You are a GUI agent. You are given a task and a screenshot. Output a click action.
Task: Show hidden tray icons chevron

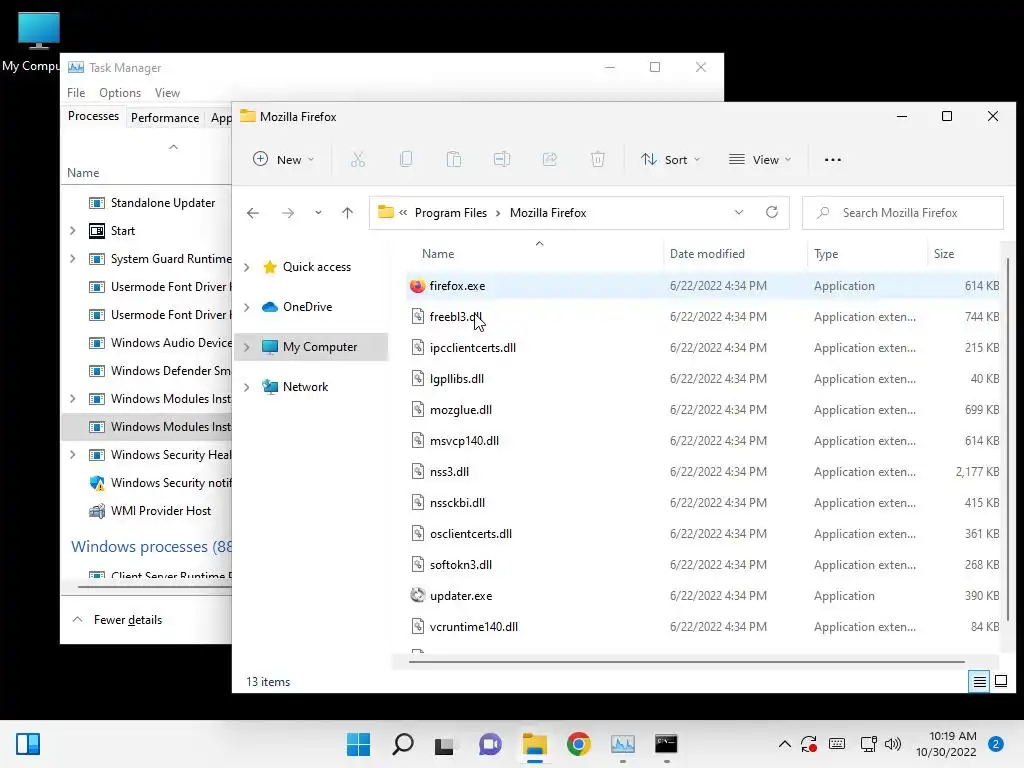pyautogui.click(x=785, y=744)
